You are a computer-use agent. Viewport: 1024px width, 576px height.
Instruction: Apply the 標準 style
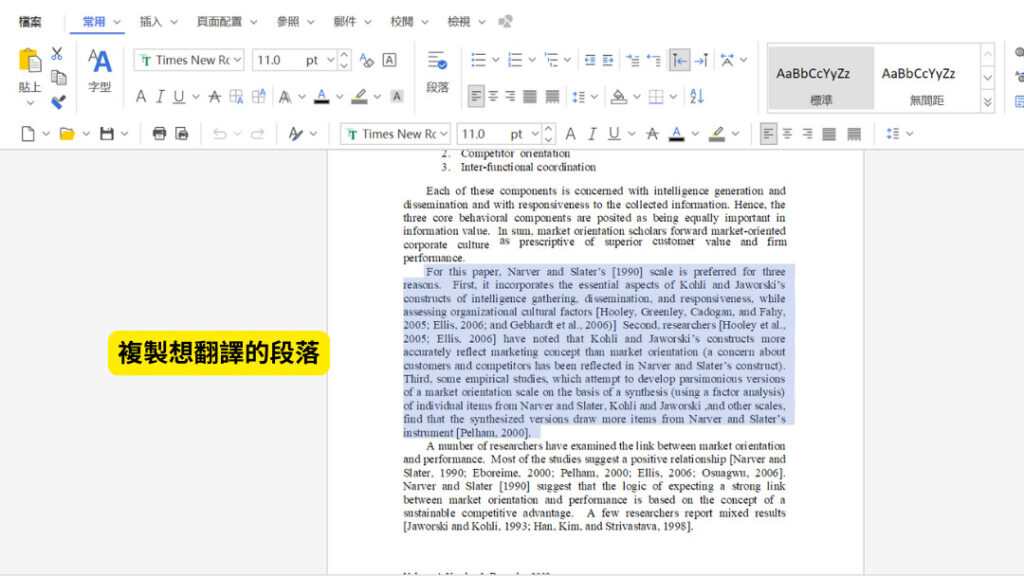821,78
